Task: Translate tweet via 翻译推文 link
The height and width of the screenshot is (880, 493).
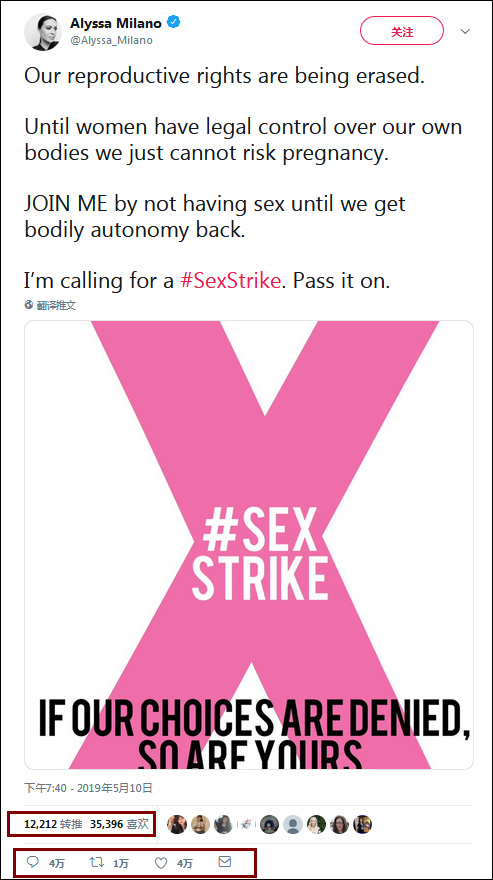Action: click(56, 305)
